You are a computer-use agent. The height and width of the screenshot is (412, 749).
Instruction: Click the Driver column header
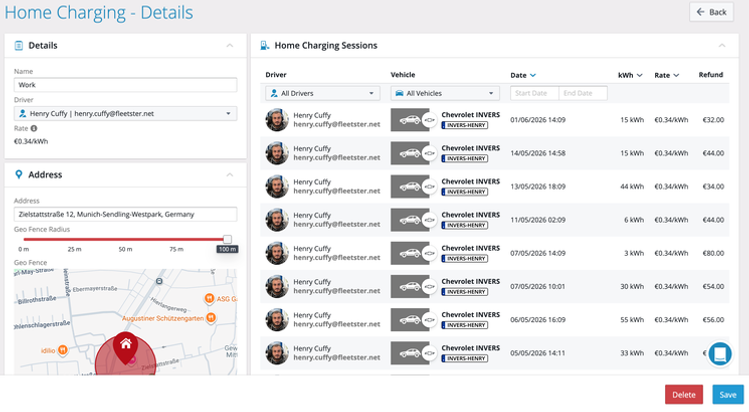click(276, 74)
